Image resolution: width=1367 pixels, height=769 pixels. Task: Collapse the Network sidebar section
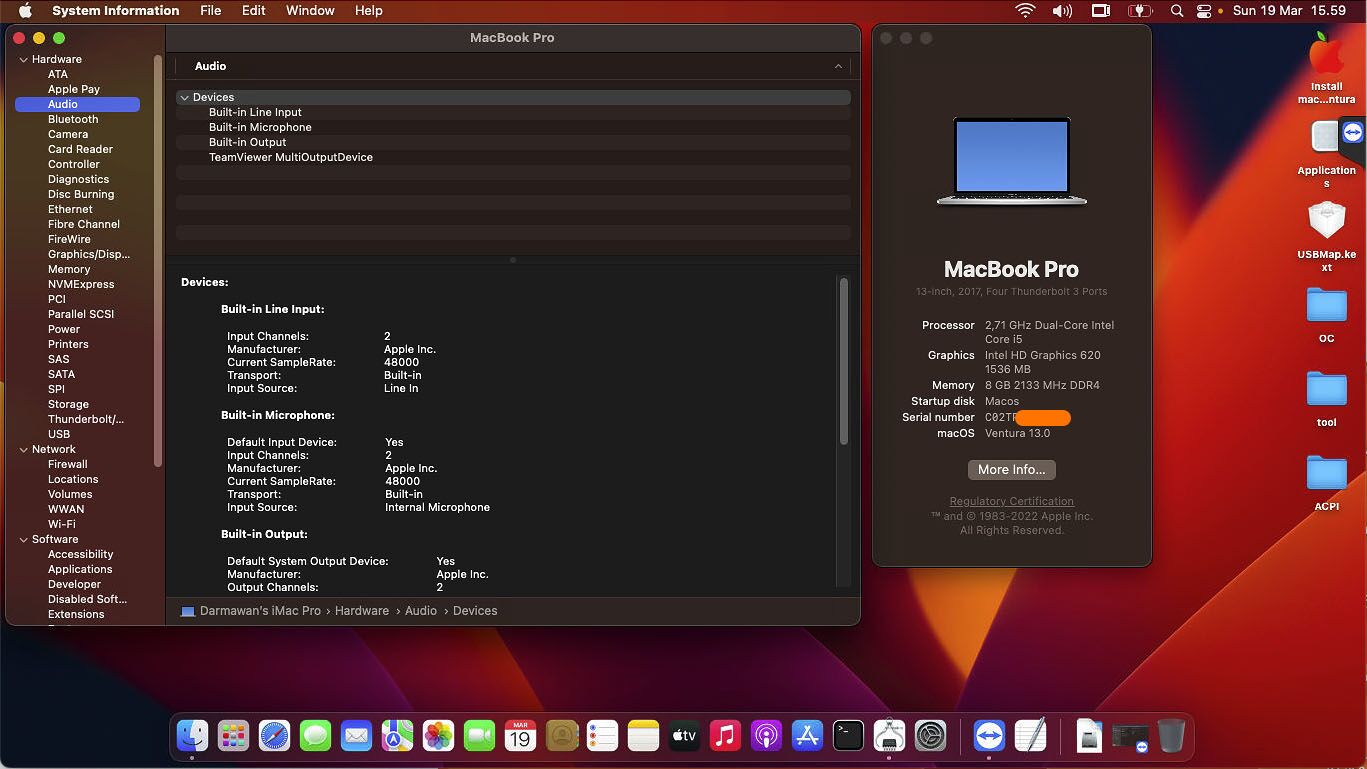tap(24, 450)
